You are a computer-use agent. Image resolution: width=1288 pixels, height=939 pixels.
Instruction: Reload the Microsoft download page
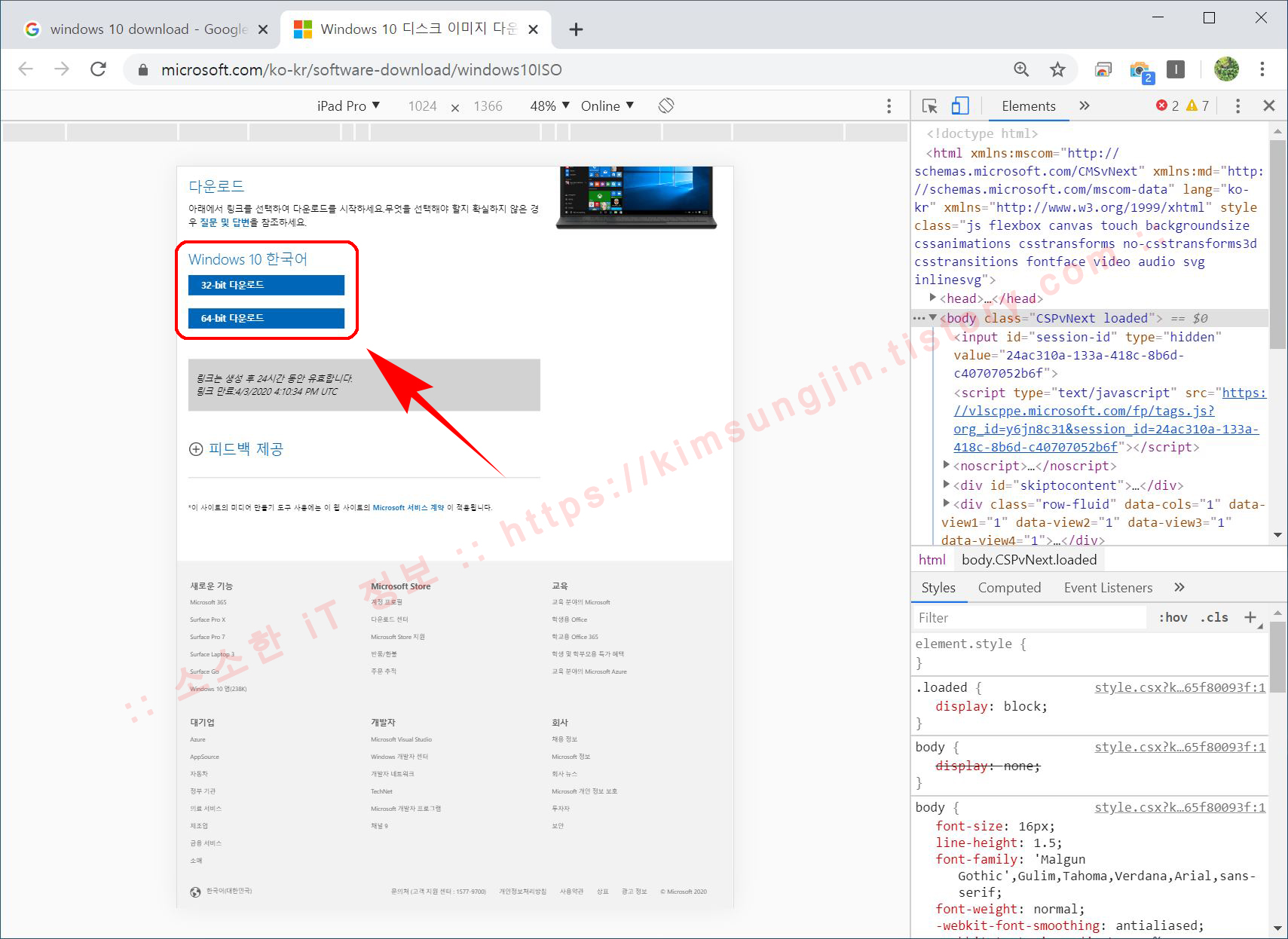click(x=98, y=69)
